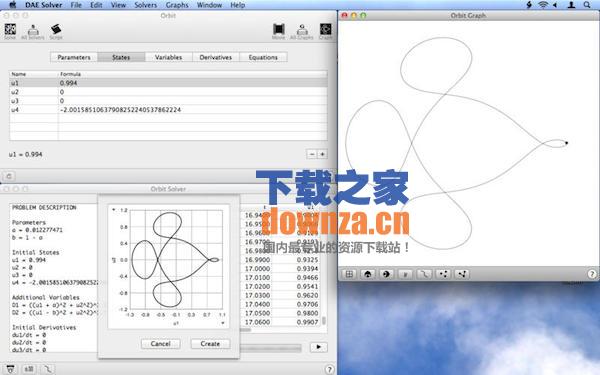The width and height of the screenshot is (600, 375).
Task: Click the Graph toolbar icon in Orbit window
Action: click(x=326, y=31)
